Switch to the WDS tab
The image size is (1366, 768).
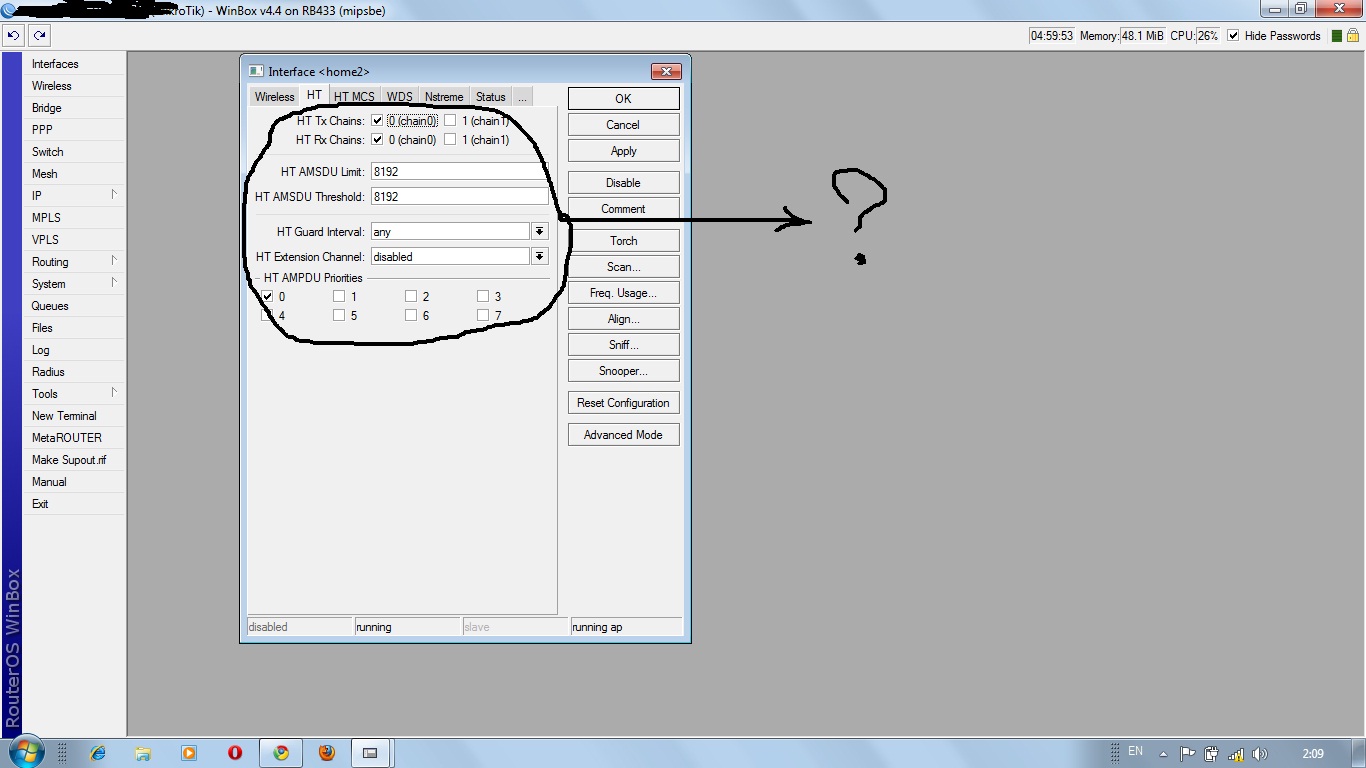[x=399, y=97]
